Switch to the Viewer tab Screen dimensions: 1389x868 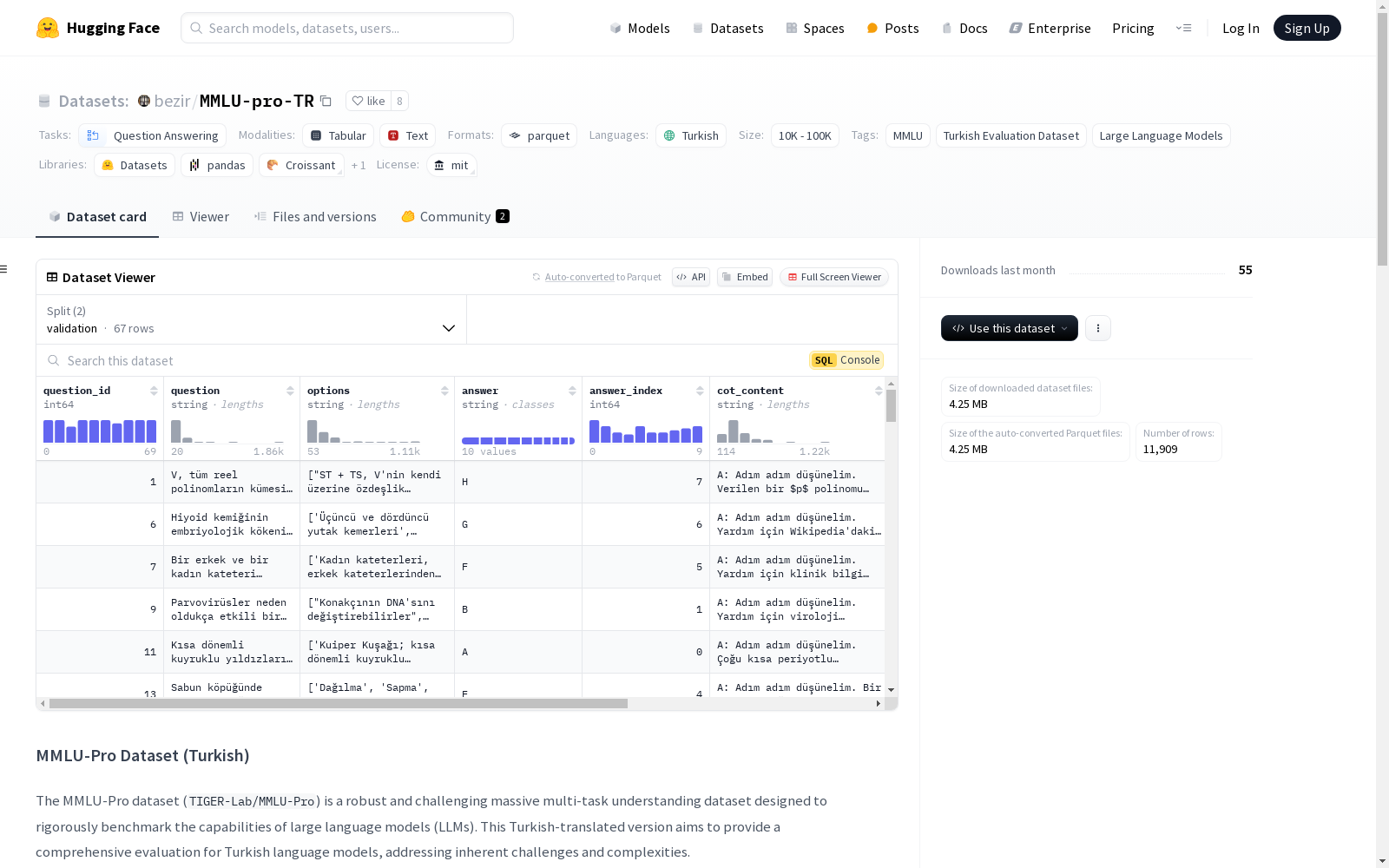point(201,216)
